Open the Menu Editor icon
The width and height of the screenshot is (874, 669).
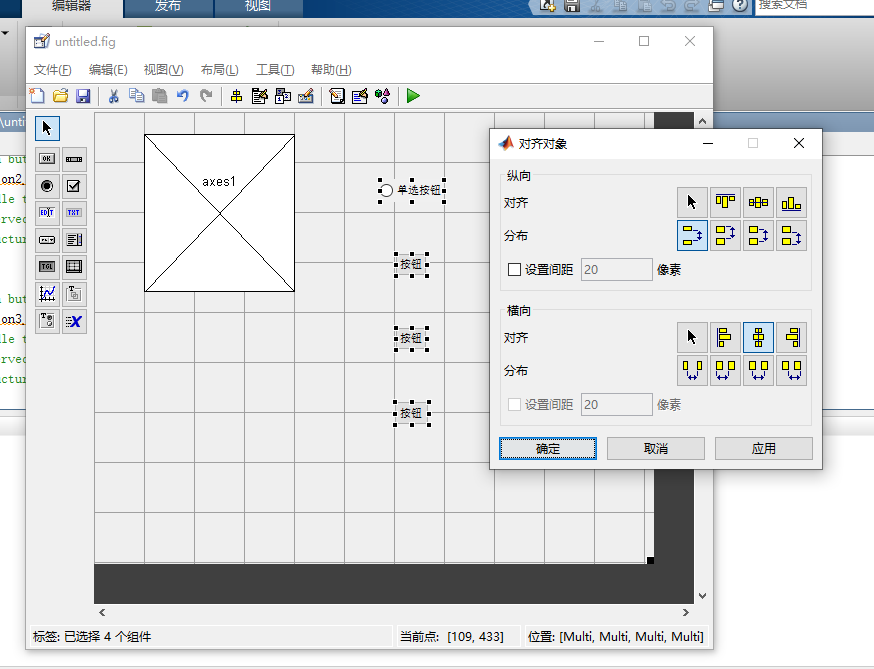pyautogui.click(x=259, y=96)
